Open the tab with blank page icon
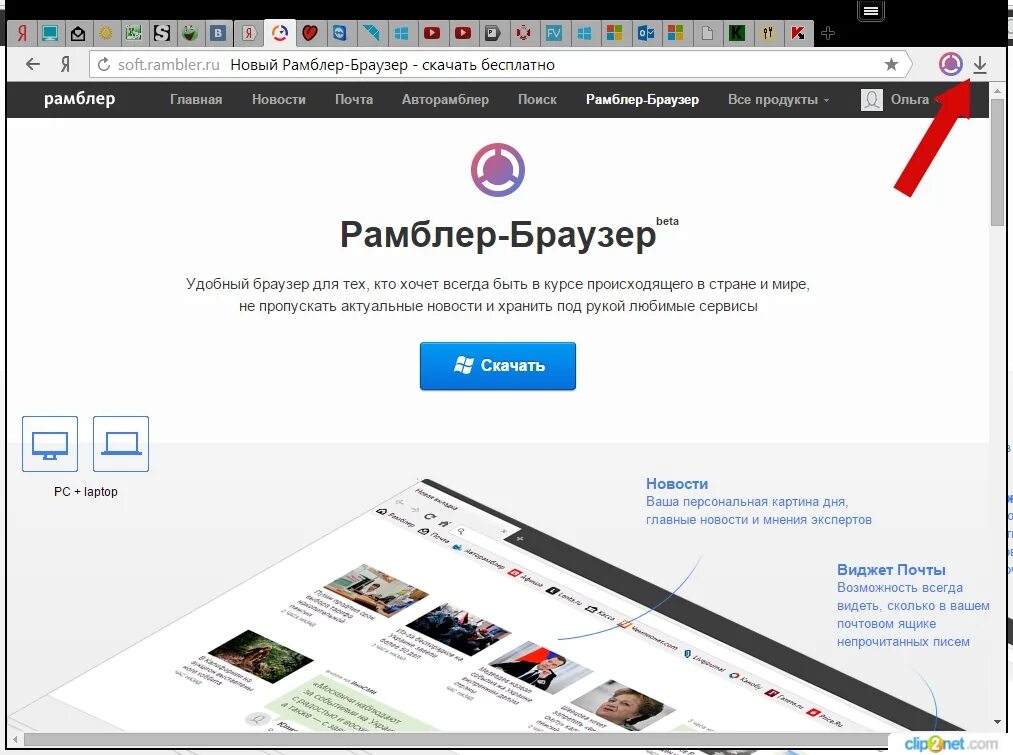The width and height of the screenshot is (1013, 755). [707, 33]
